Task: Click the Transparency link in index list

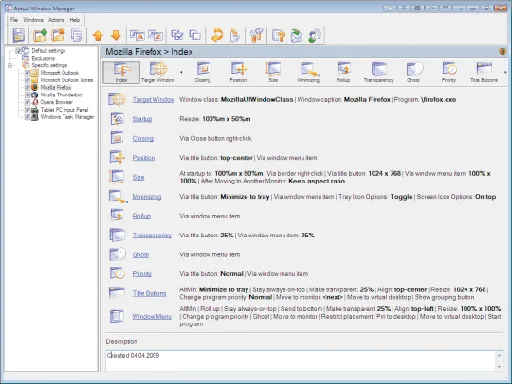Action: click(152, 235)
